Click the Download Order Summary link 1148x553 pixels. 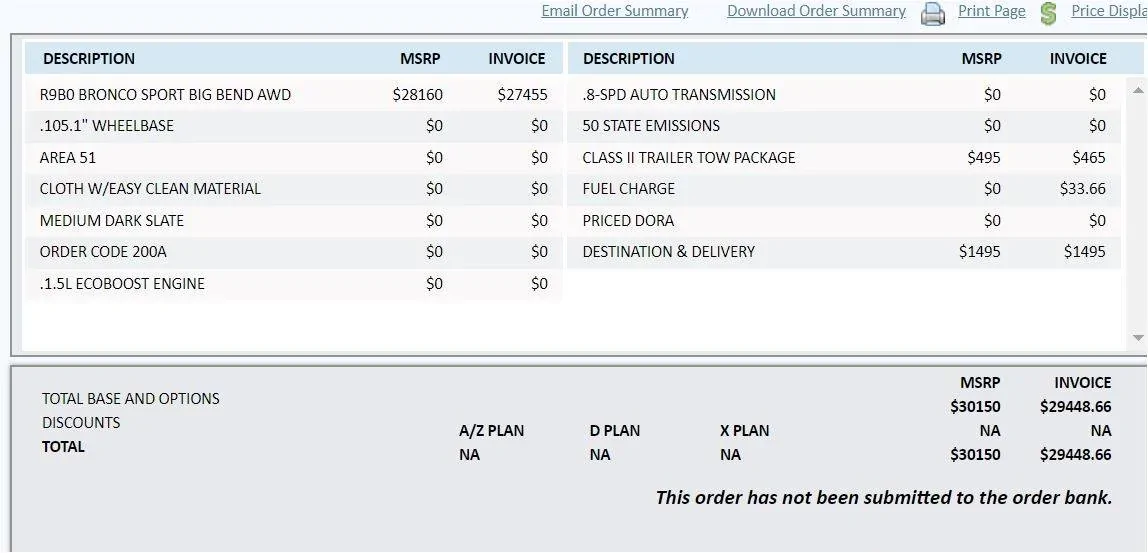click(x=816, y=11)
